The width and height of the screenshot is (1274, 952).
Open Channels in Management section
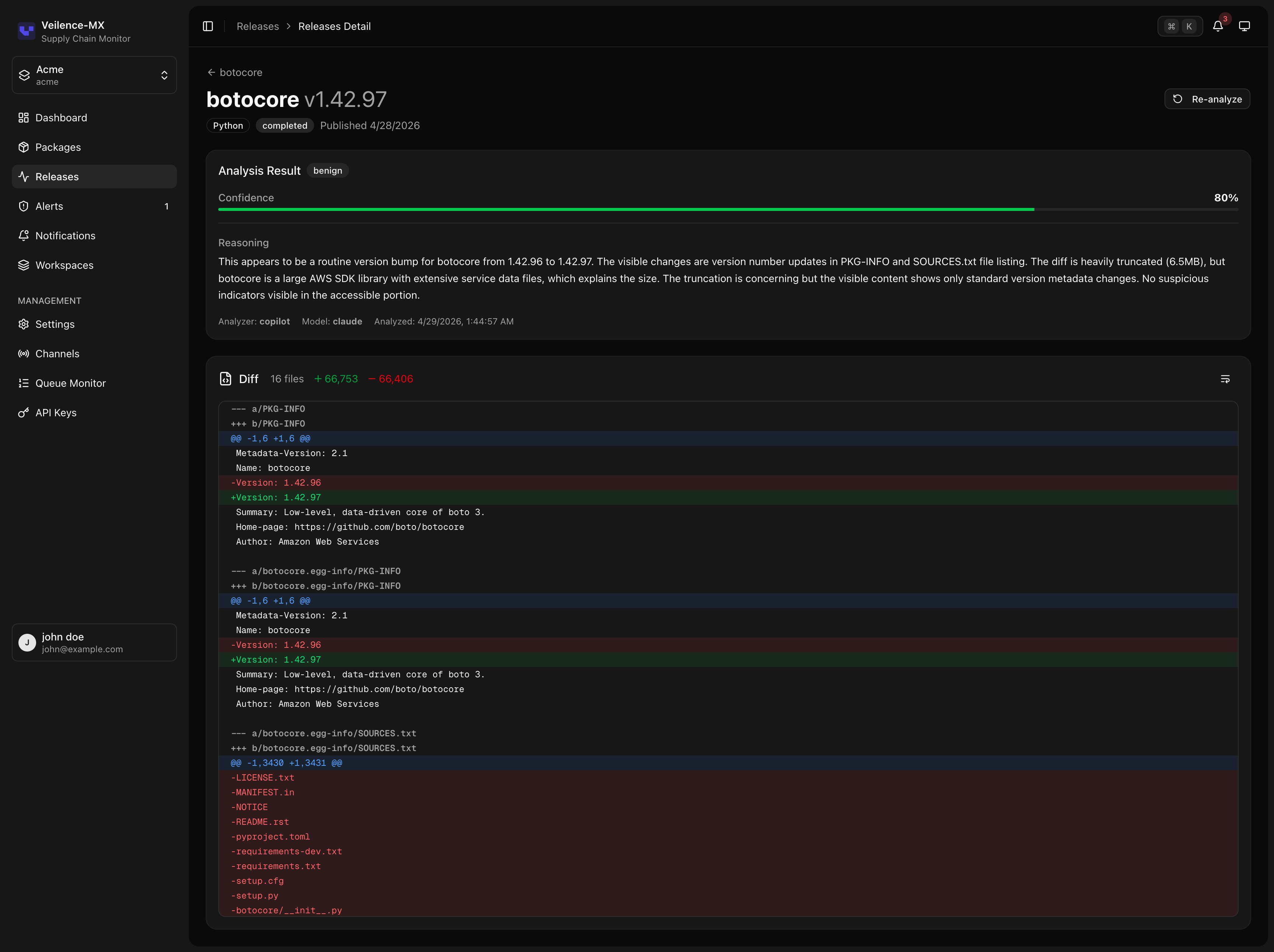pyautogui.click(x=94, y=354)
